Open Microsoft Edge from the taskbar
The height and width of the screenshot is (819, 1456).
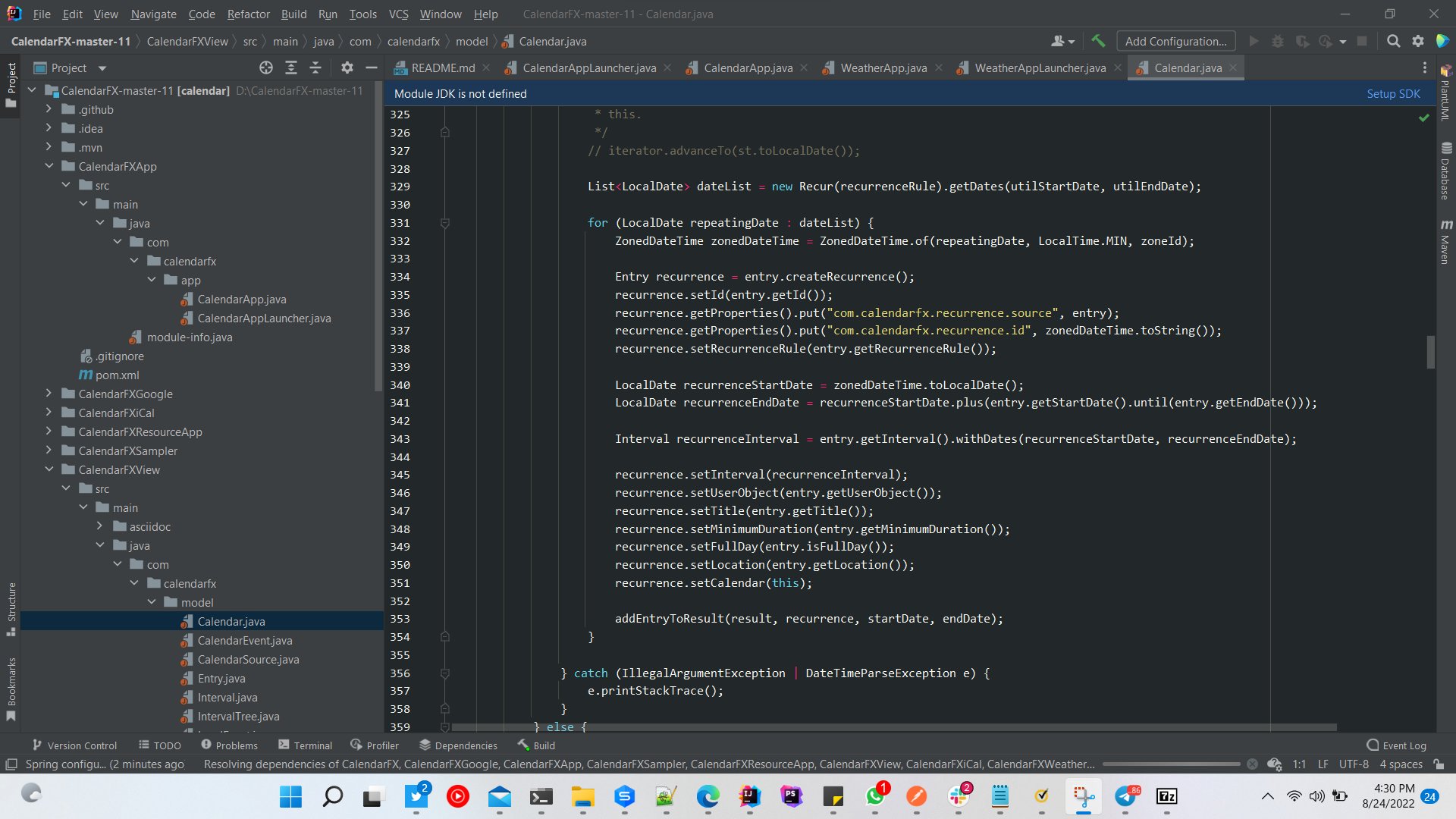tap(708, 796)
